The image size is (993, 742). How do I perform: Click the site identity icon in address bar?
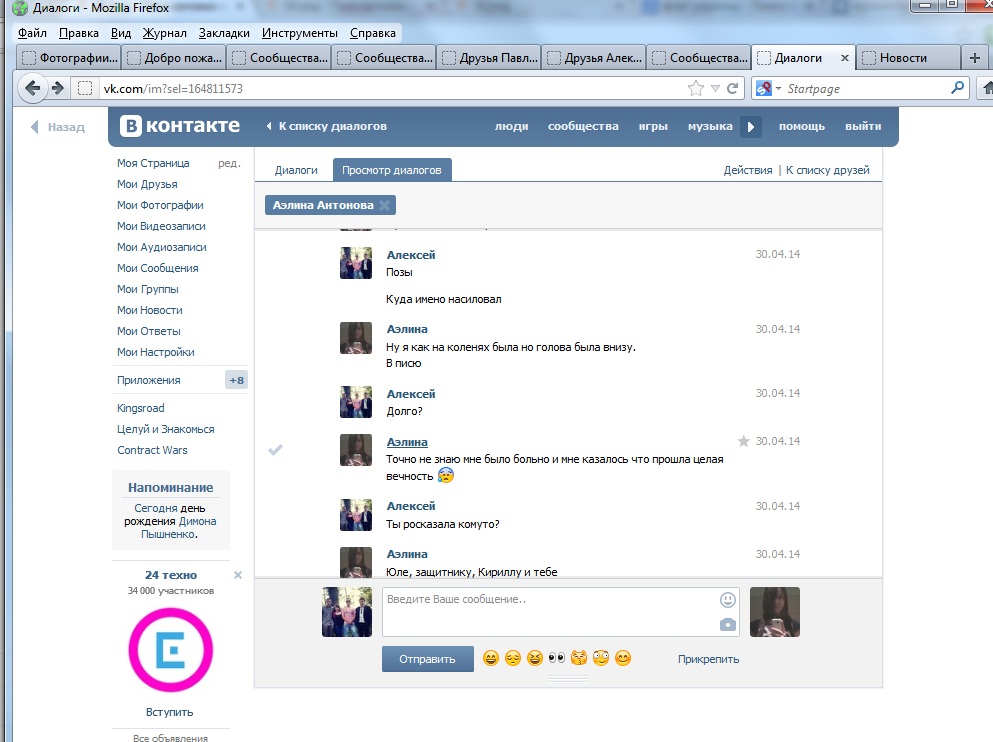click(85, 89)
